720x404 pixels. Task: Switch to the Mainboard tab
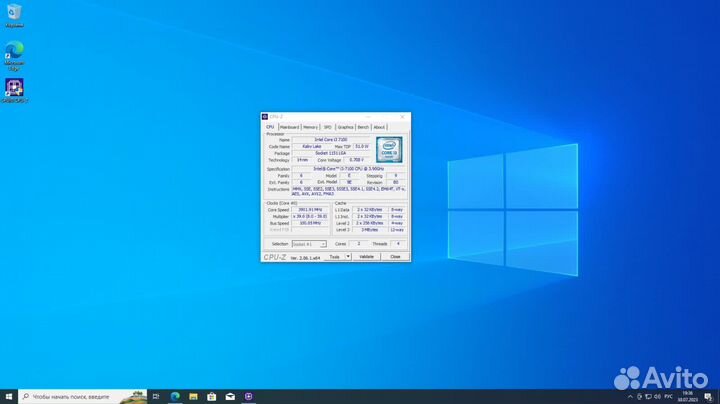289,127
